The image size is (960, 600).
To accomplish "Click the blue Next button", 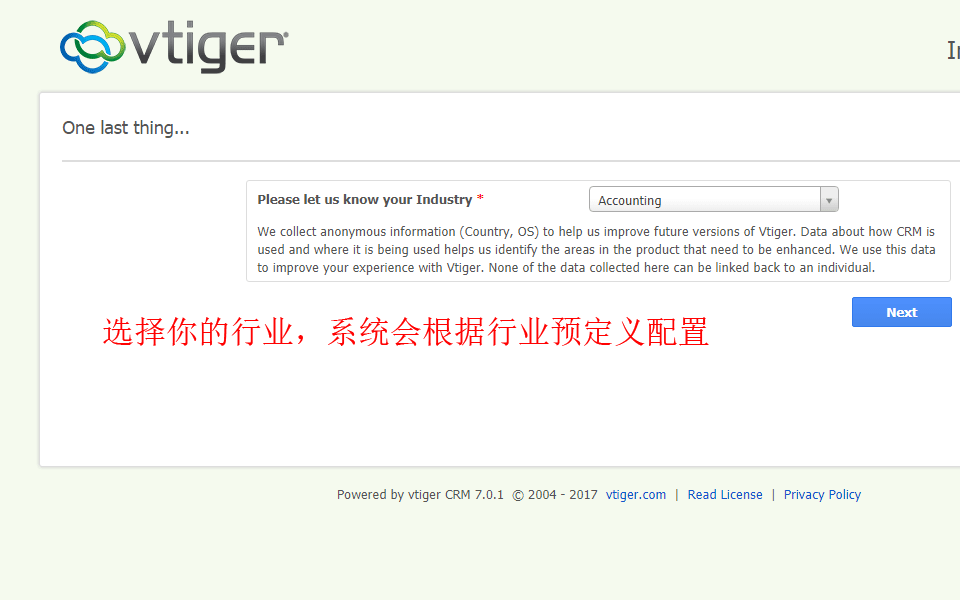I will click(x=901, y=312).
